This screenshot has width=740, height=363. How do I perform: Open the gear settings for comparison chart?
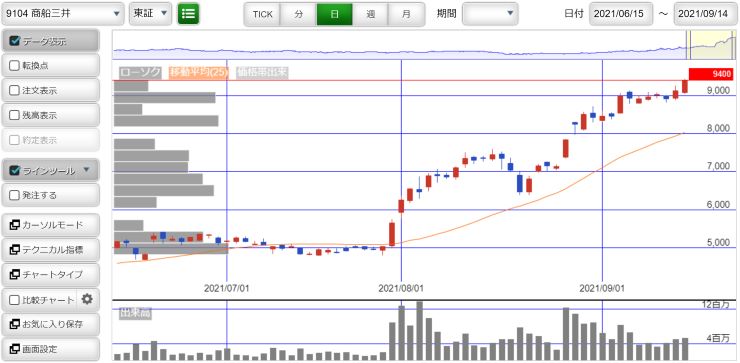tap(87, 299)
